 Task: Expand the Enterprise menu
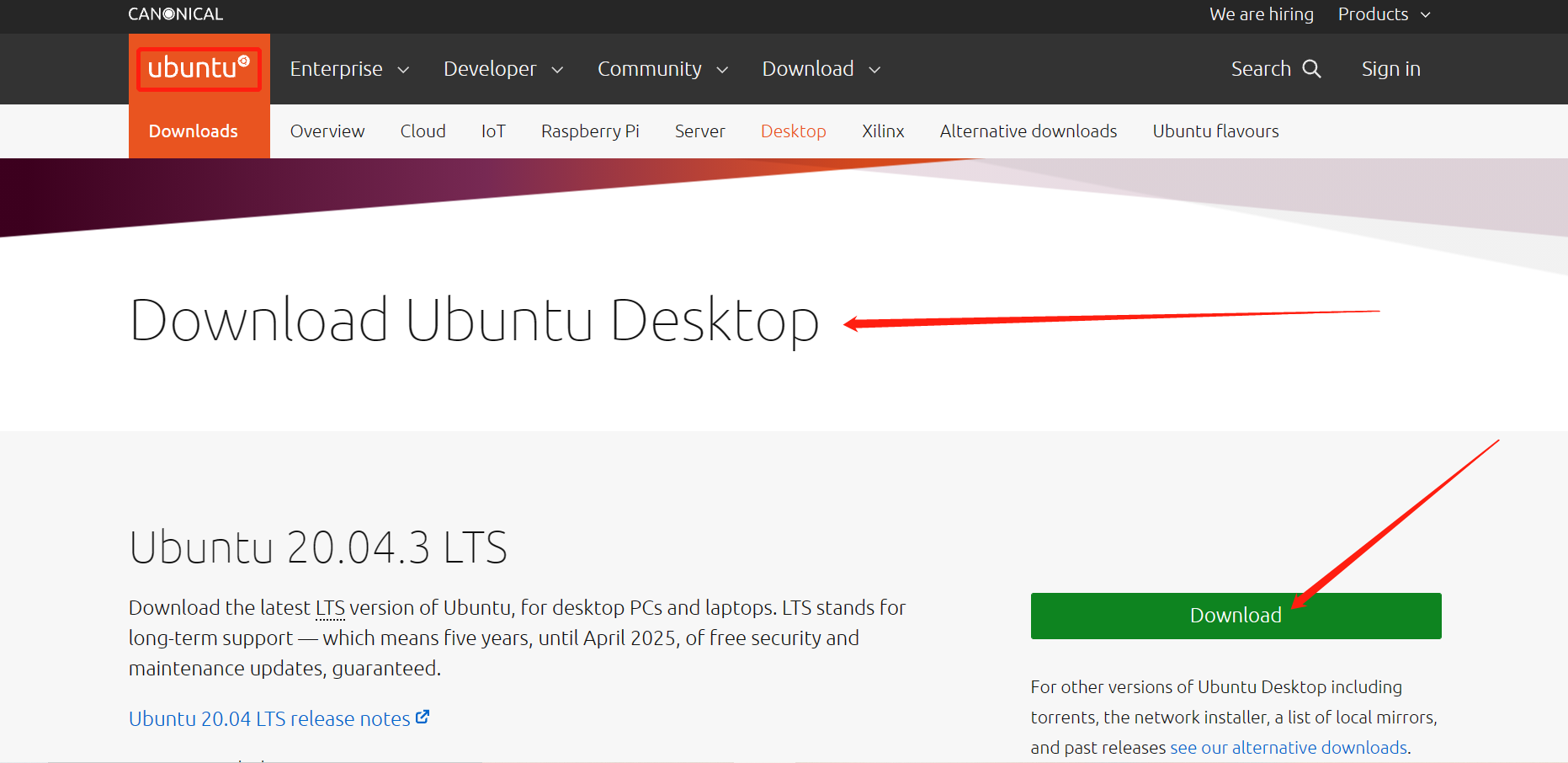click(349, 69)
